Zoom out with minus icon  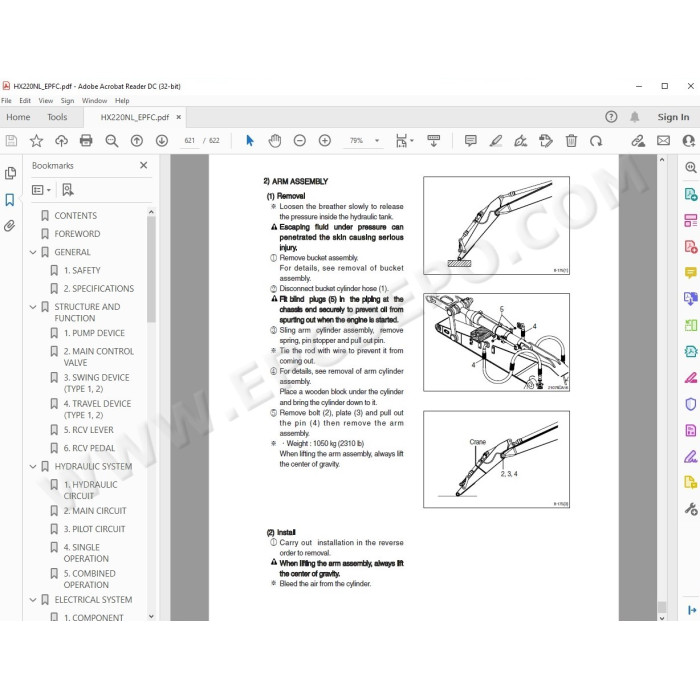click(300, 141)
